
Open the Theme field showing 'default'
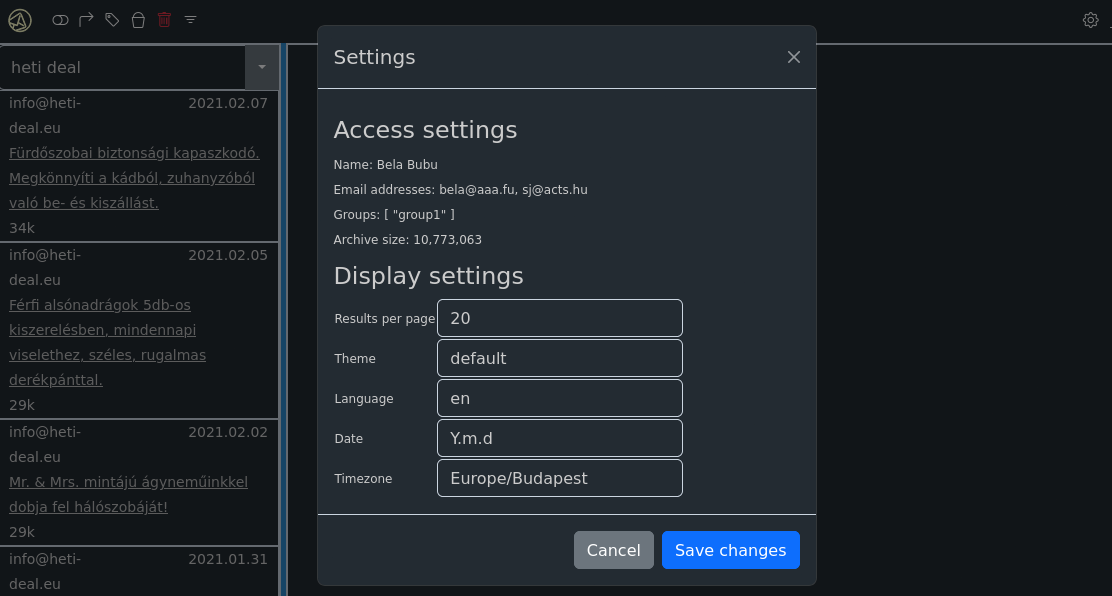click(559, 358)
